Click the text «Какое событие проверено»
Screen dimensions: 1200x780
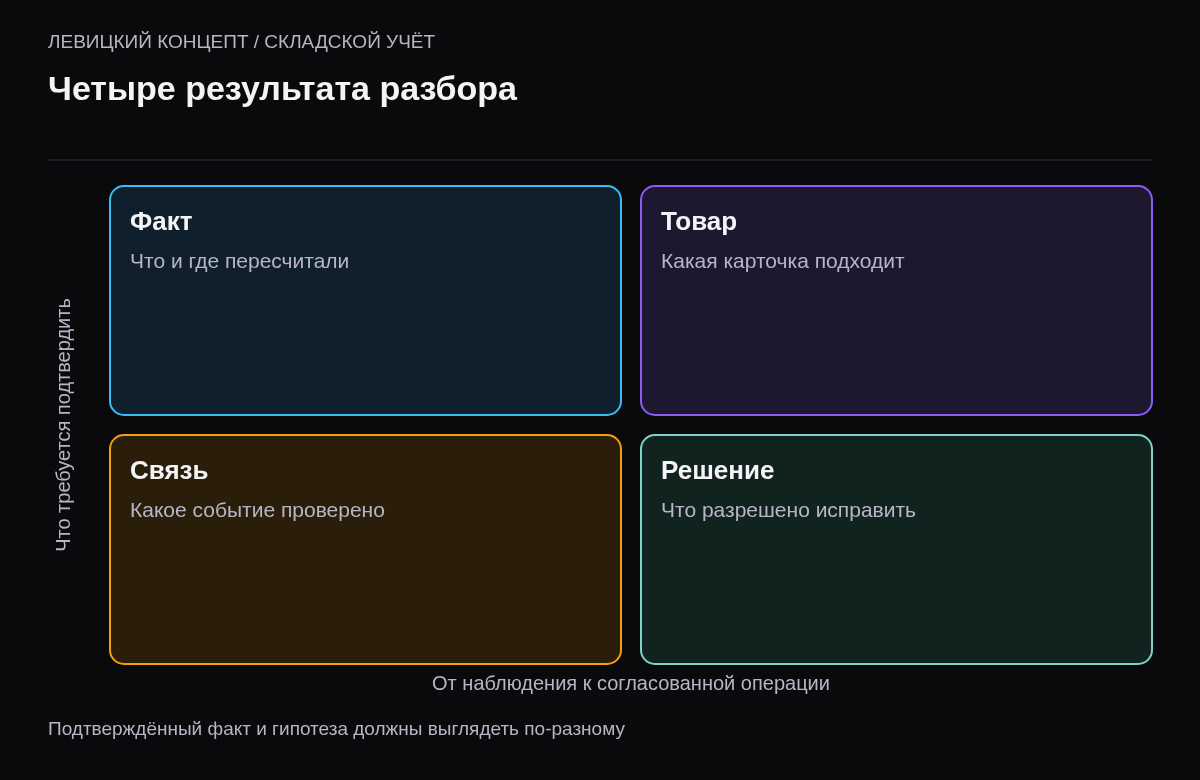[x=257, y=510]
